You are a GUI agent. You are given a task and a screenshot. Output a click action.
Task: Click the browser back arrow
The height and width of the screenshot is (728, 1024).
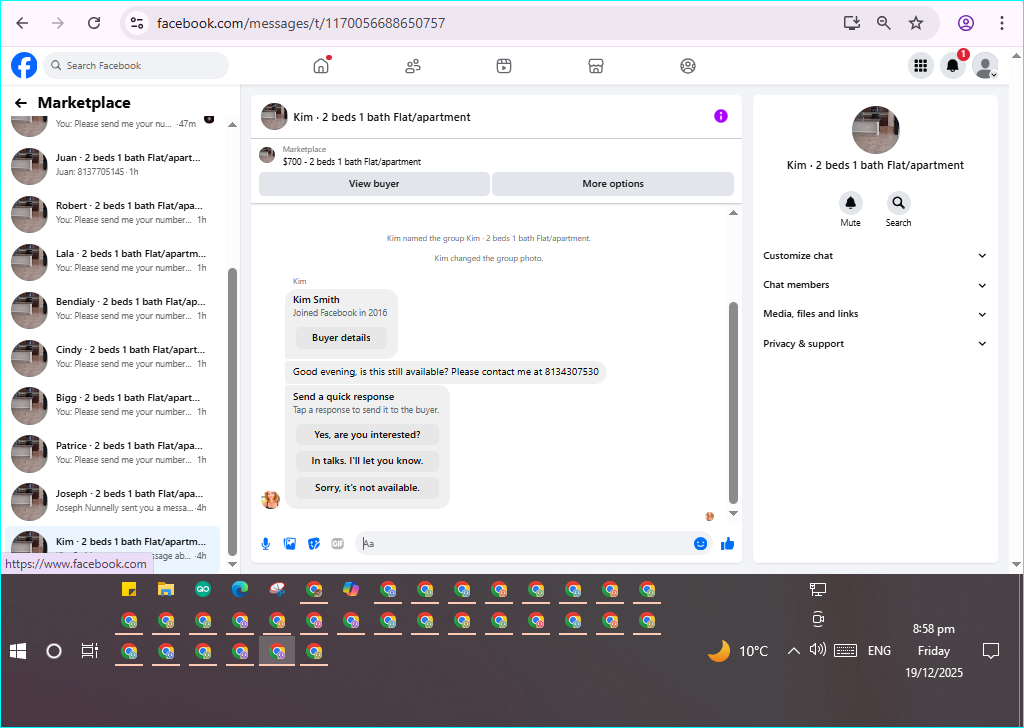pos(22,24)
